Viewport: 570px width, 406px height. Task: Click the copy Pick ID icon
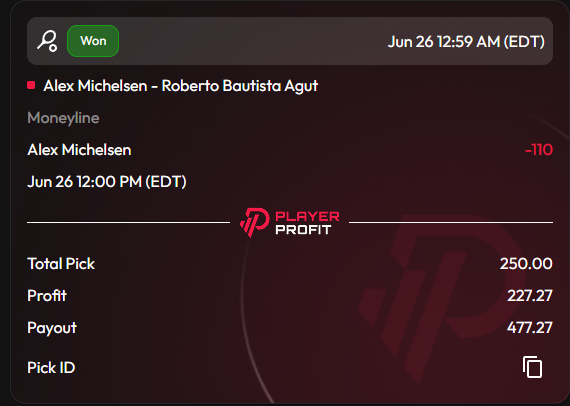[x=533, y=367]
